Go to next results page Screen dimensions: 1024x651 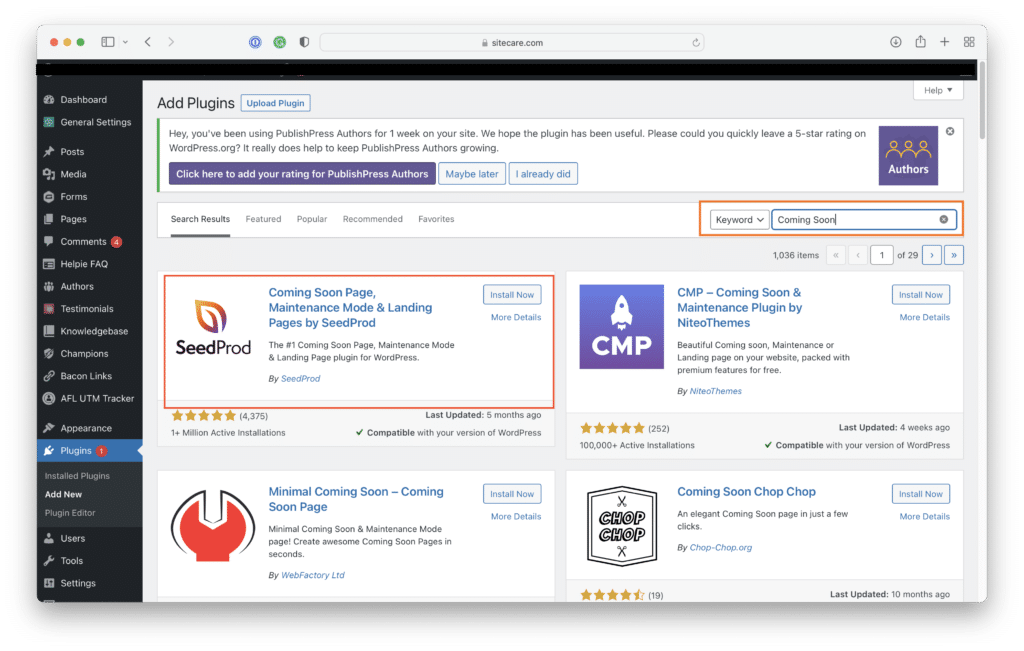(x=932, y=255)
